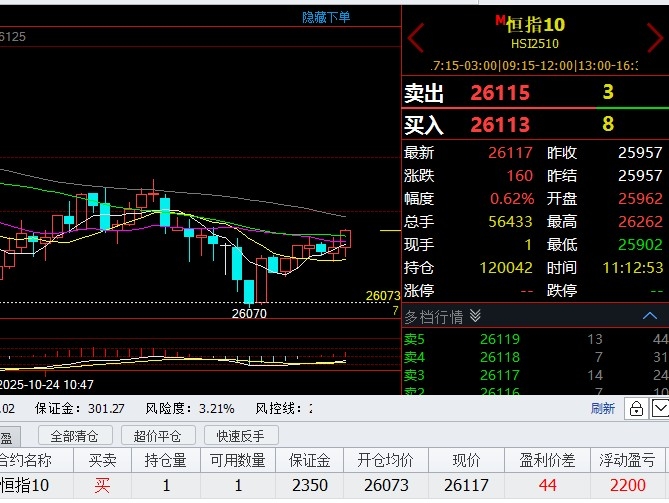Click the chart timestamp 2025-10-24 10:47
Screen dimensions: 669x503
(47, 385)
